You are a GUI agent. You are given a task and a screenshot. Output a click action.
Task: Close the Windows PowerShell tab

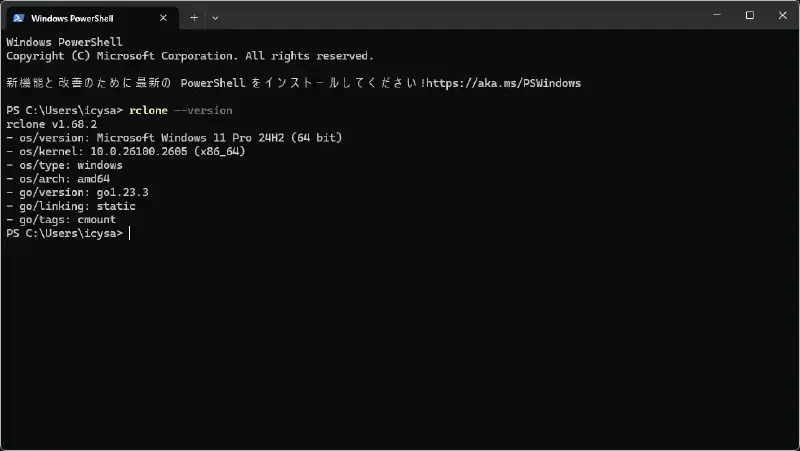pyautogui.click(x=163, y=18)
